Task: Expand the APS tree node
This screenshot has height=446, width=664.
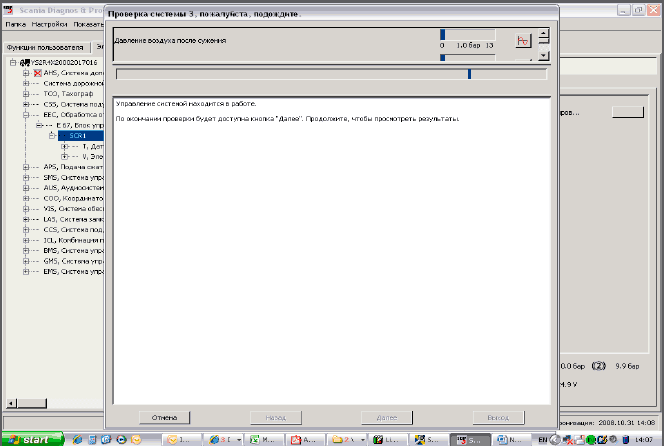Action: 26,167
